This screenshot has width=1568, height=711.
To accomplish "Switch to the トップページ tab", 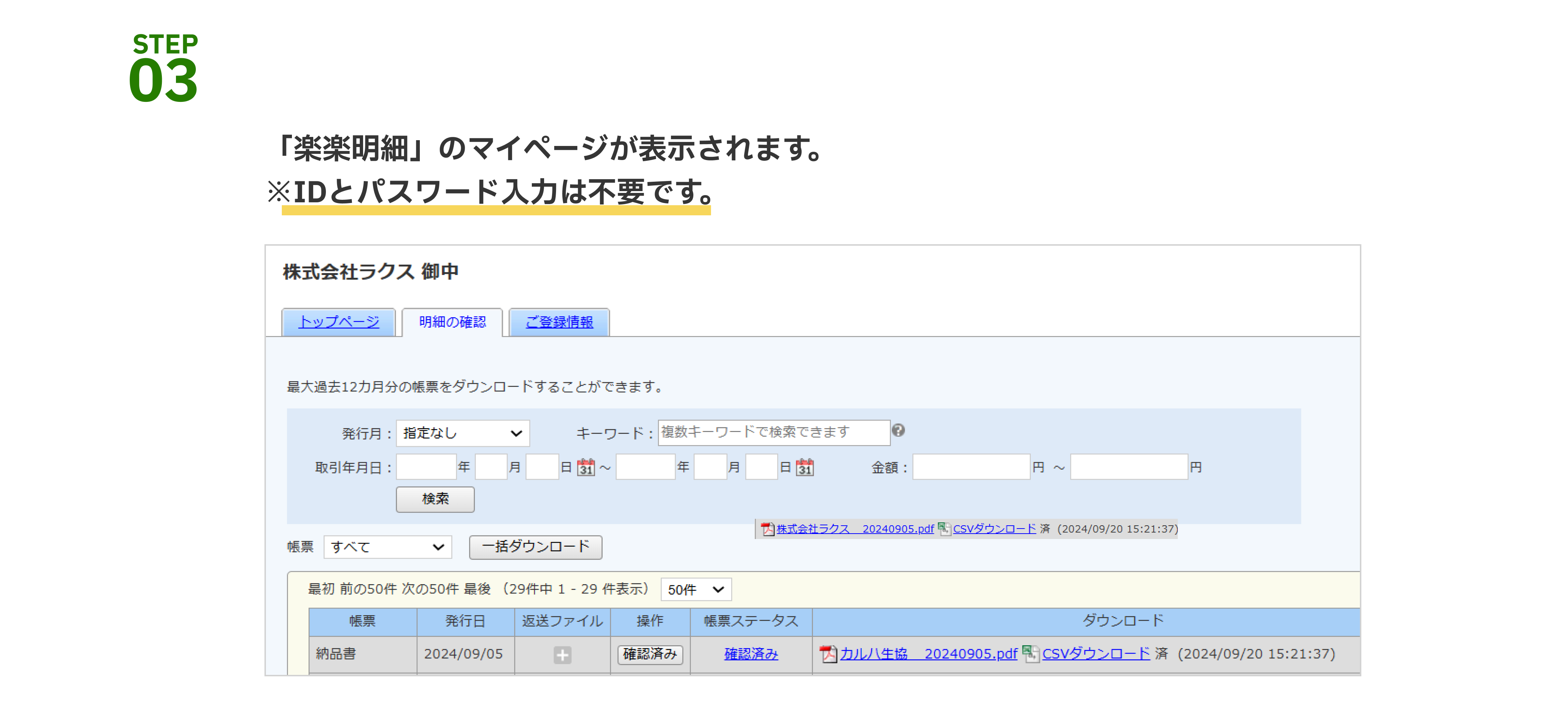I will 339,322.
